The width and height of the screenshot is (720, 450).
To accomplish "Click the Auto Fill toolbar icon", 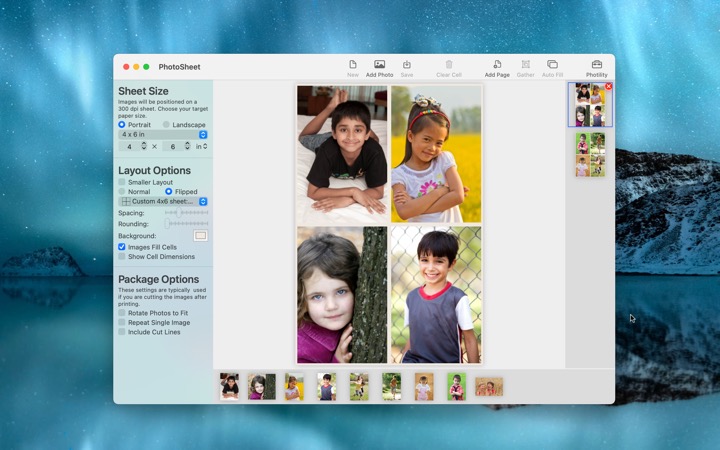I will pyautogui.click(x=552, y=64).
